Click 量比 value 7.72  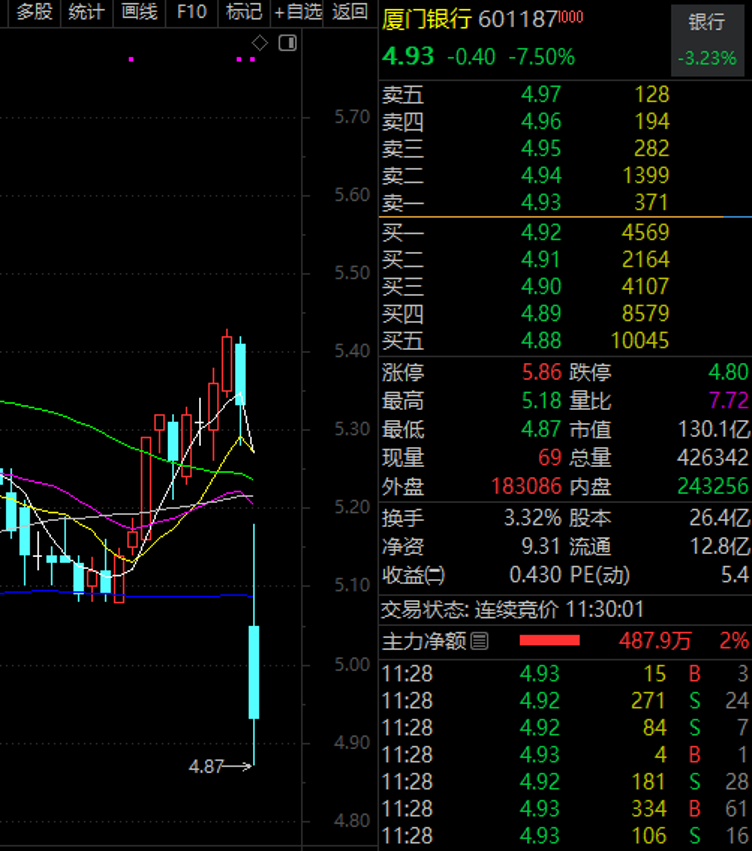[729, 401]
